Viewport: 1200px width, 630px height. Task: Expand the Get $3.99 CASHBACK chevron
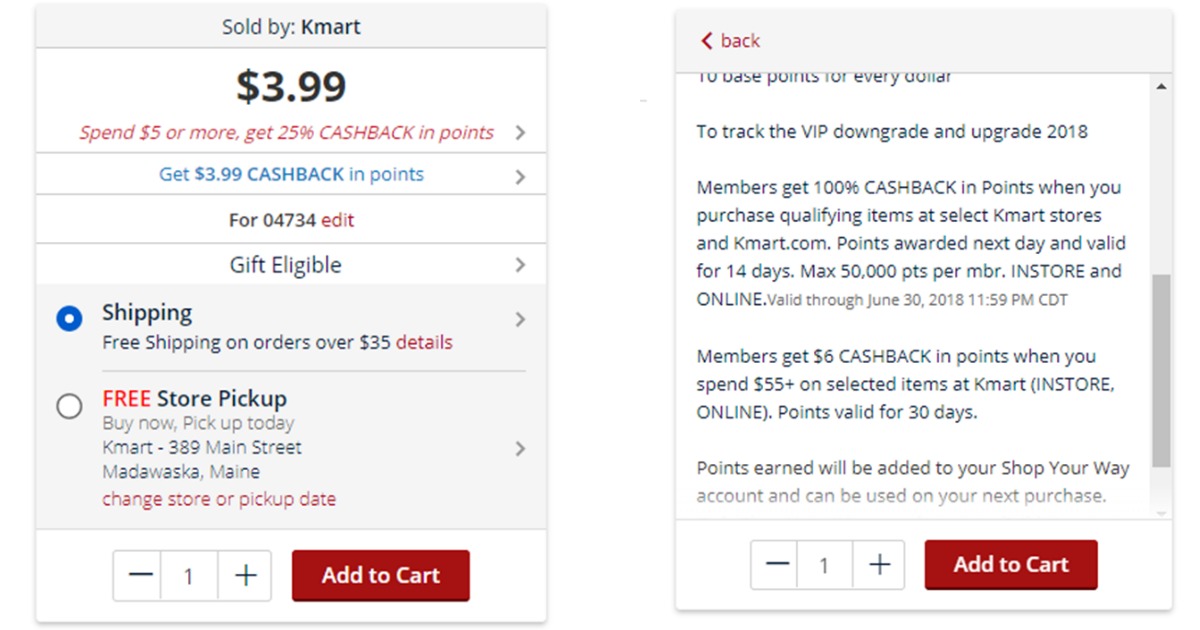coord(520,177)
